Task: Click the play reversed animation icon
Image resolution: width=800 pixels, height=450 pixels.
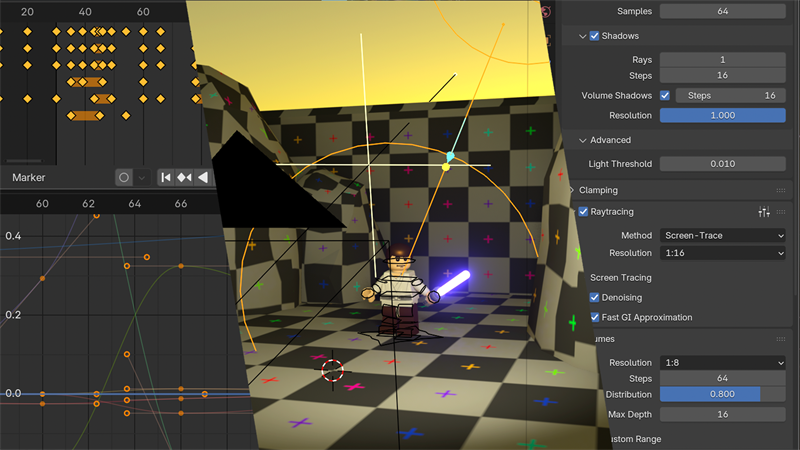Action: click(x=203, y=177)
